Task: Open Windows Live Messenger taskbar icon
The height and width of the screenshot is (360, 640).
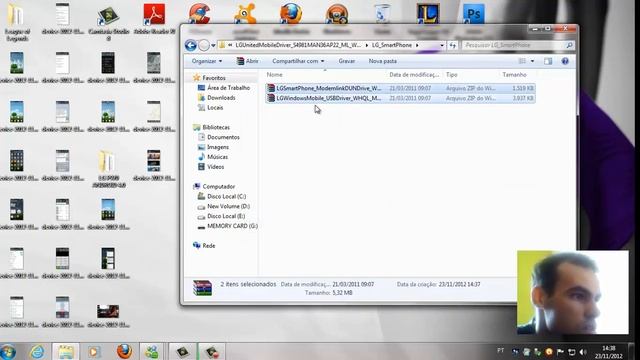Action: click(x=152, y=351)
